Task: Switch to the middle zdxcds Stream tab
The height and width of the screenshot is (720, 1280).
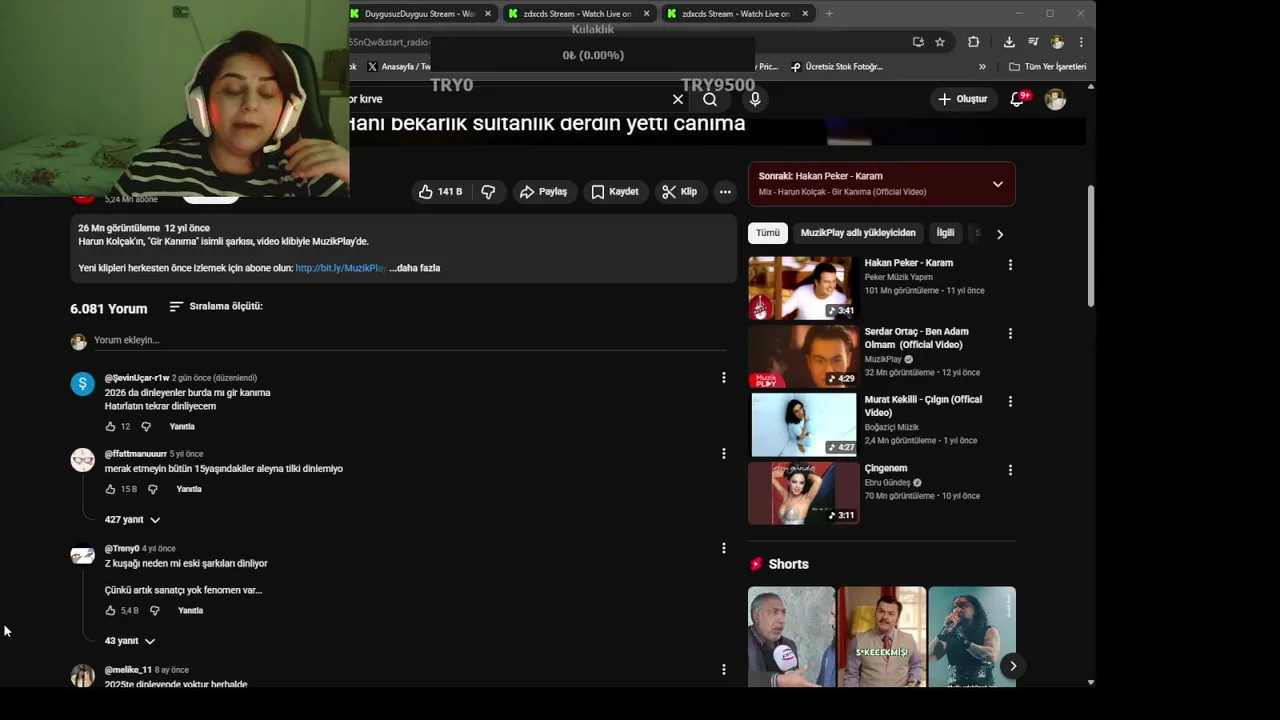Action: point(578,14)
